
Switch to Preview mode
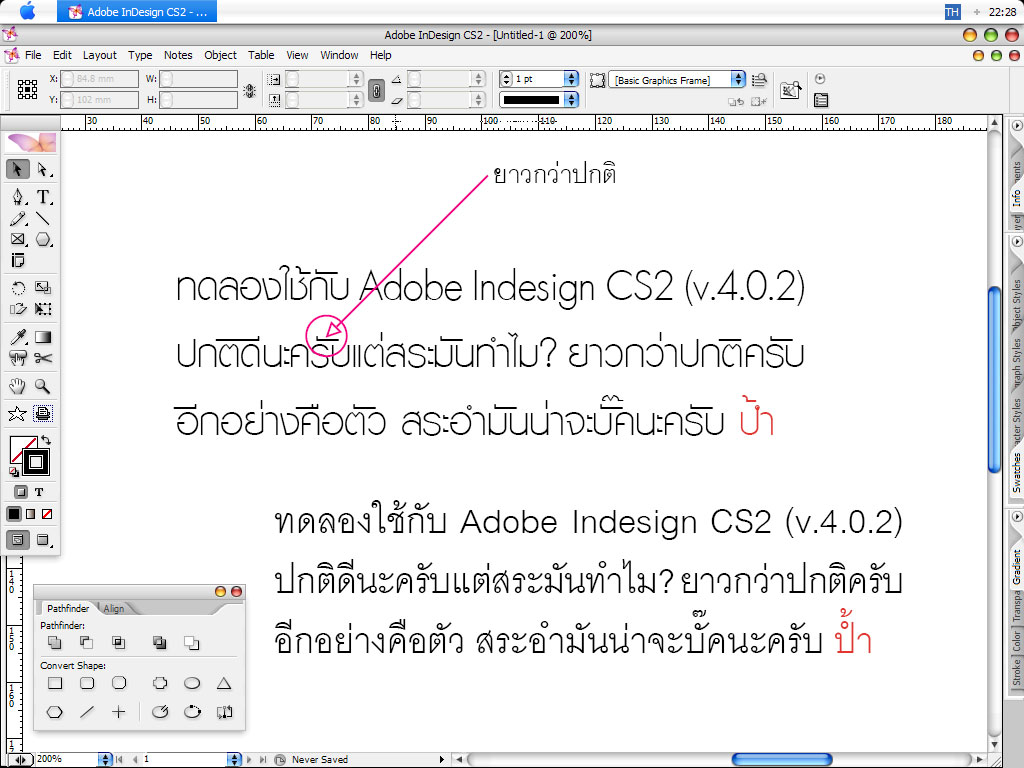[x=43, y=540]
